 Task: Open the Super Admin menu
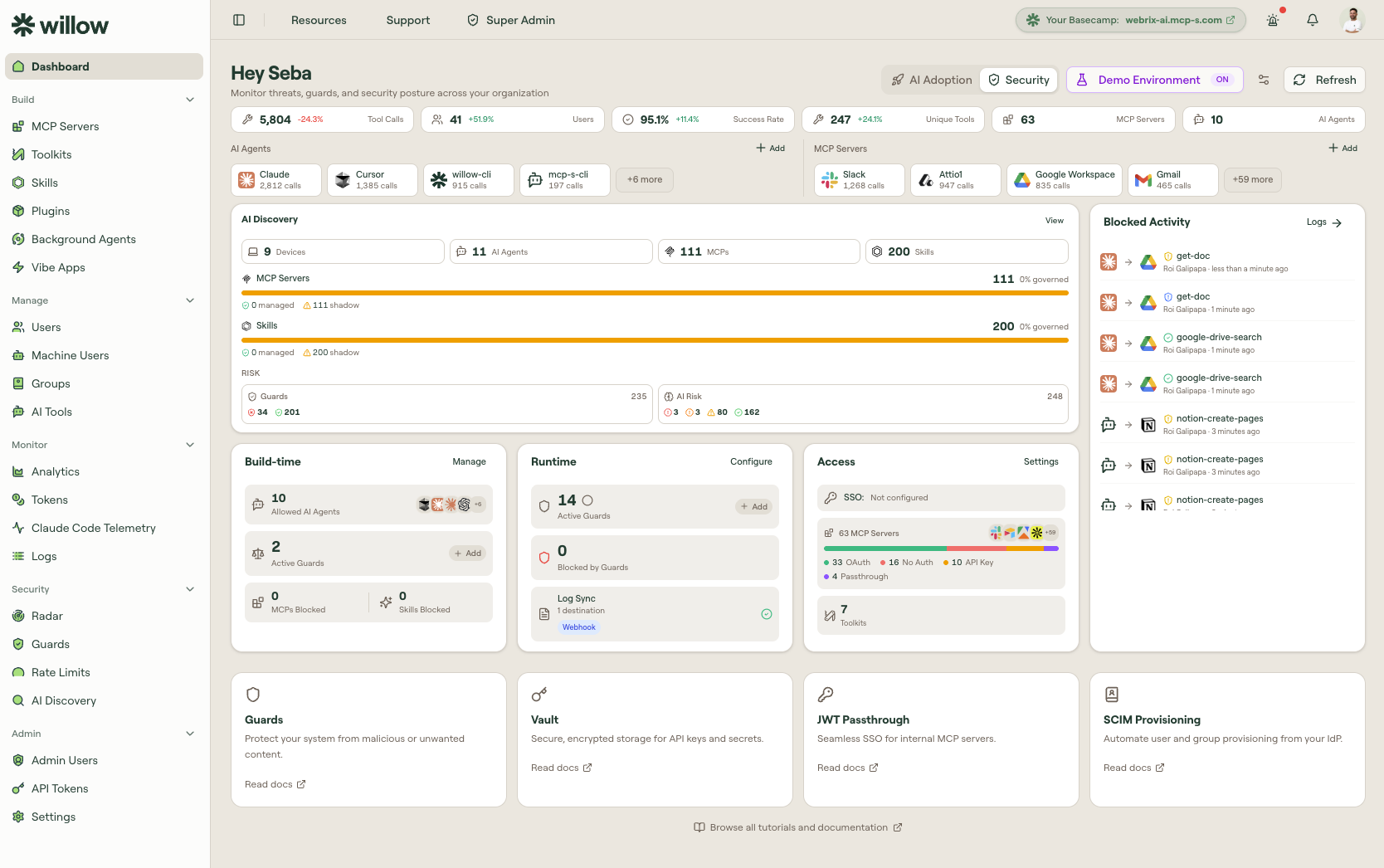[511, 20]
